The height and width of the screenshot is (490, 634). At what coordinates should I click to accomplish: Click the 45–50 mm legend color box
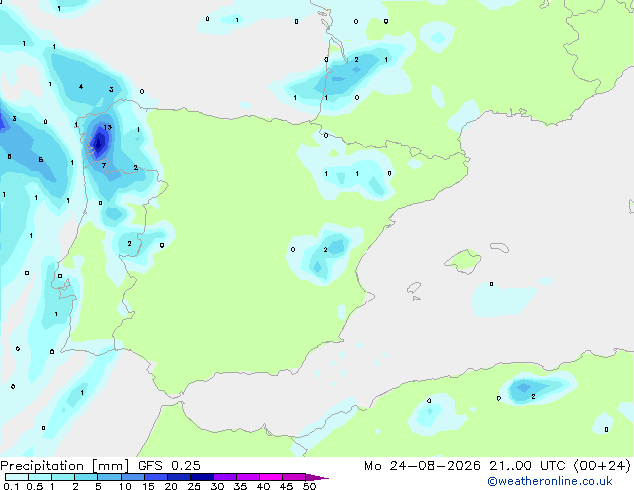click(x=294, y=477)
